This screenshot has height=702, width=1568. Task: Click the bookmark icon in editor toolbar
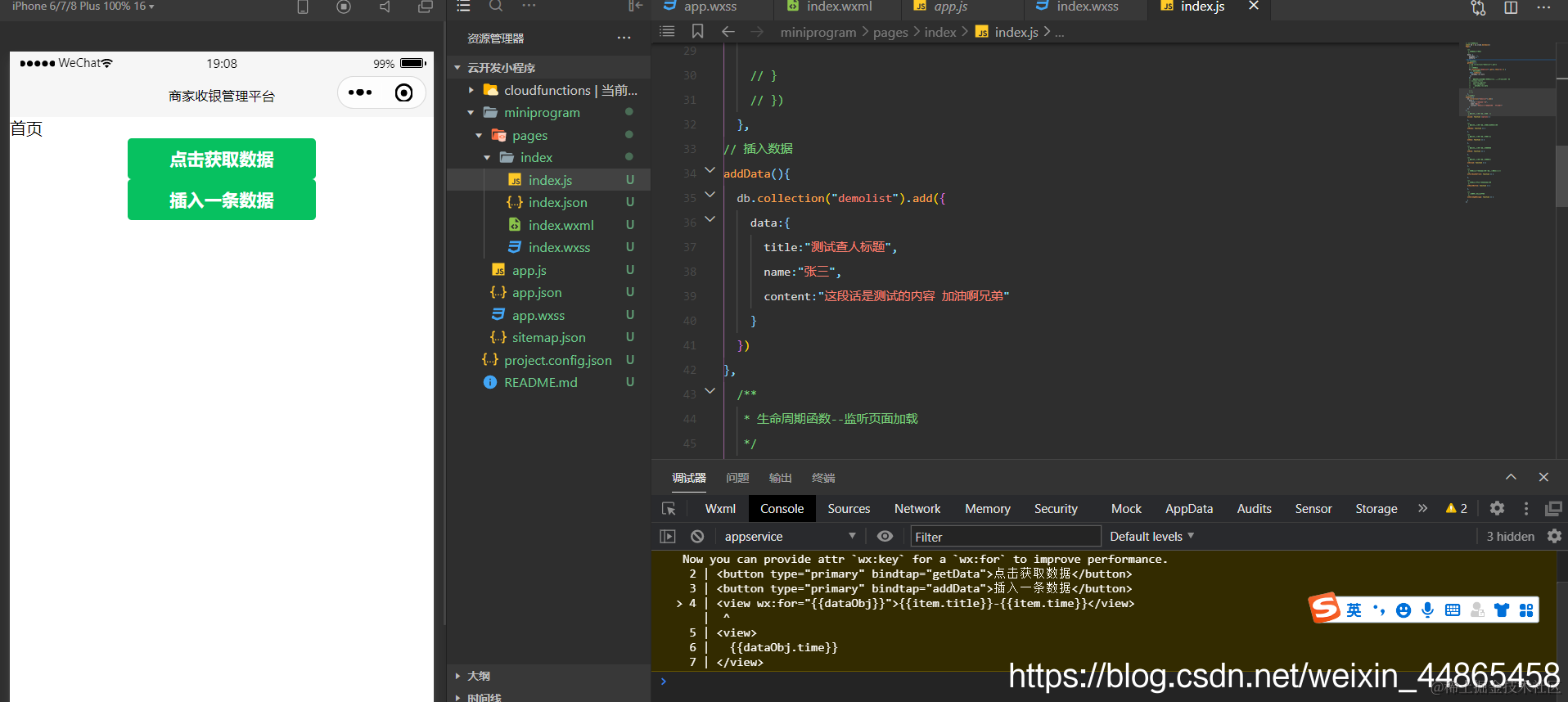tap(697, 31)
